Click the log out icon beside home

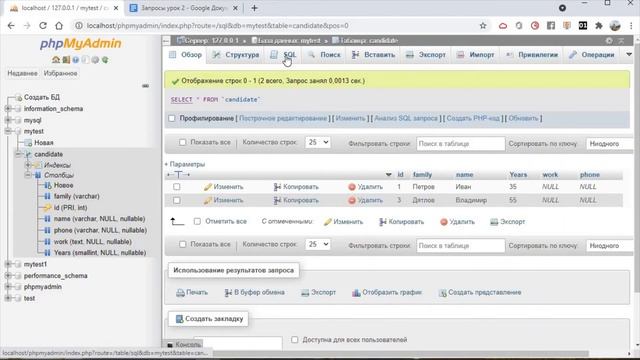pos(66,60)
